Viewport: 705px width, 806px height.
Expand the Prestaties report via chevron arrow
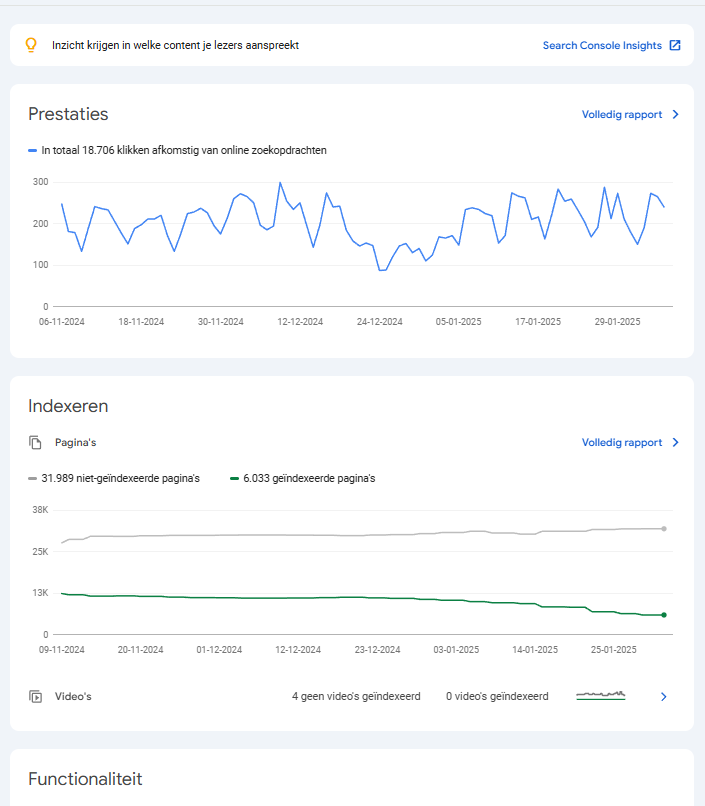pyautogui.click(x=675, y=115)
